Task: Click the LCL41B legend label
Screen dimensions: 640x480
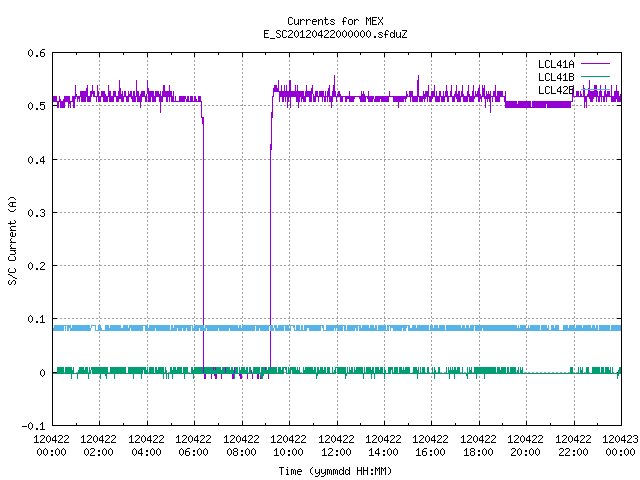Action: (x=556, y=77)
